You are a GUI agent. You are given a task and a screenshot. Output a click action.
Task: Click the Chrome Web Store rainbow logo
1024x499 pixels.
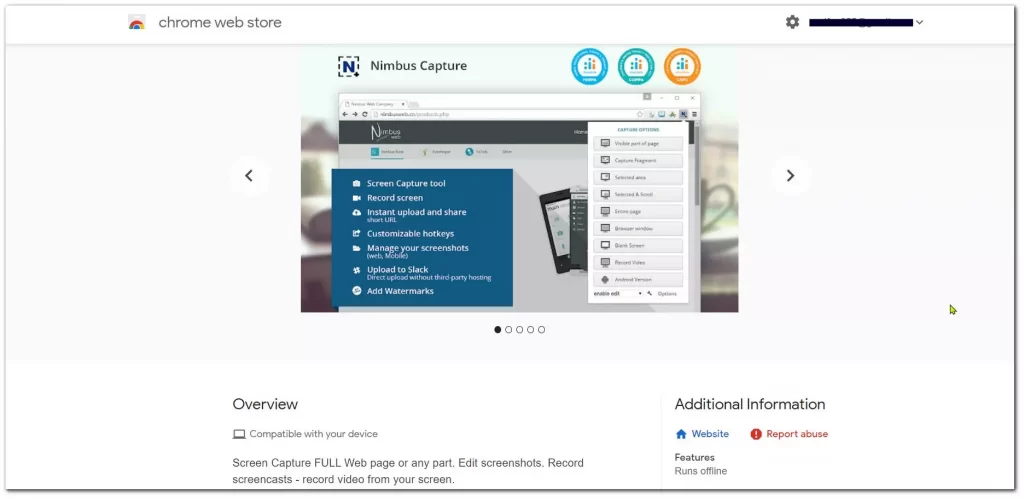click(136, 22)
